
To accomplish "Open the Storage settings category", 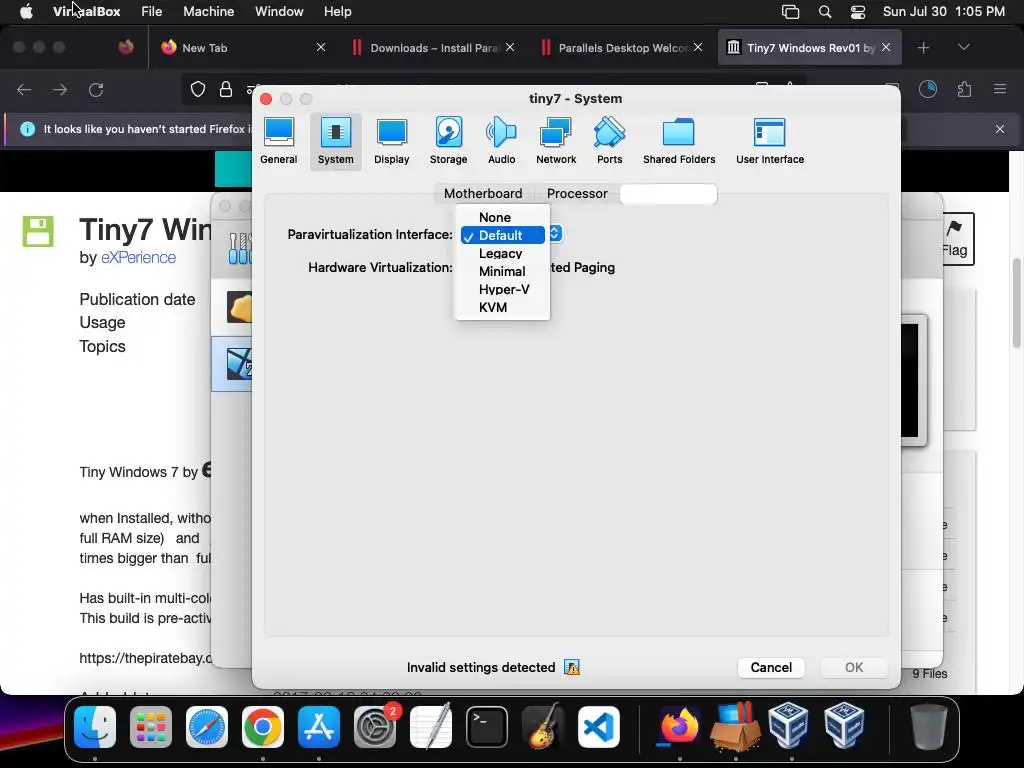I will (449, 141).
